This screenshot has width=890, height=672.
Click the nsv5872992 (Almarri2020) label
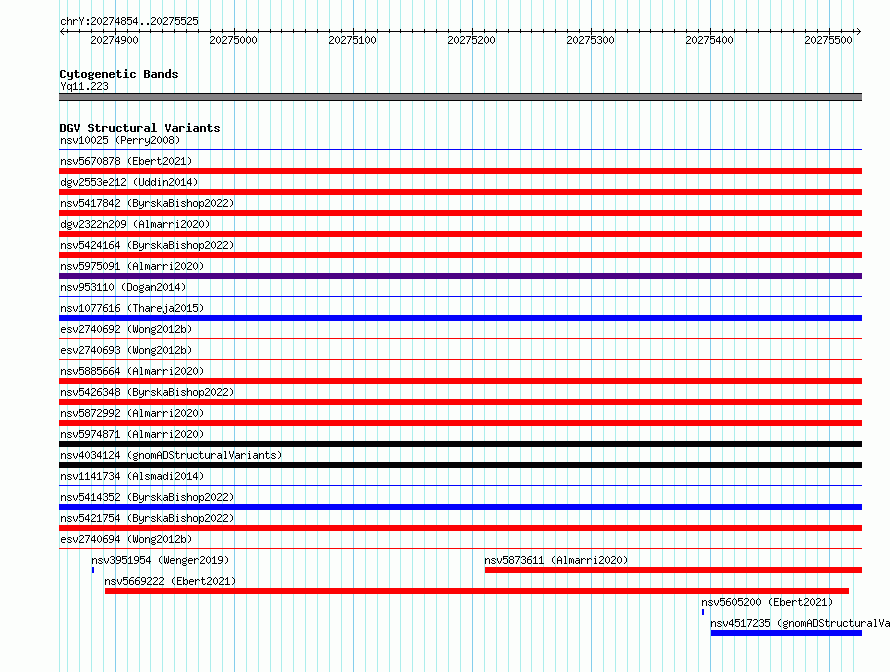click(132, 413)
